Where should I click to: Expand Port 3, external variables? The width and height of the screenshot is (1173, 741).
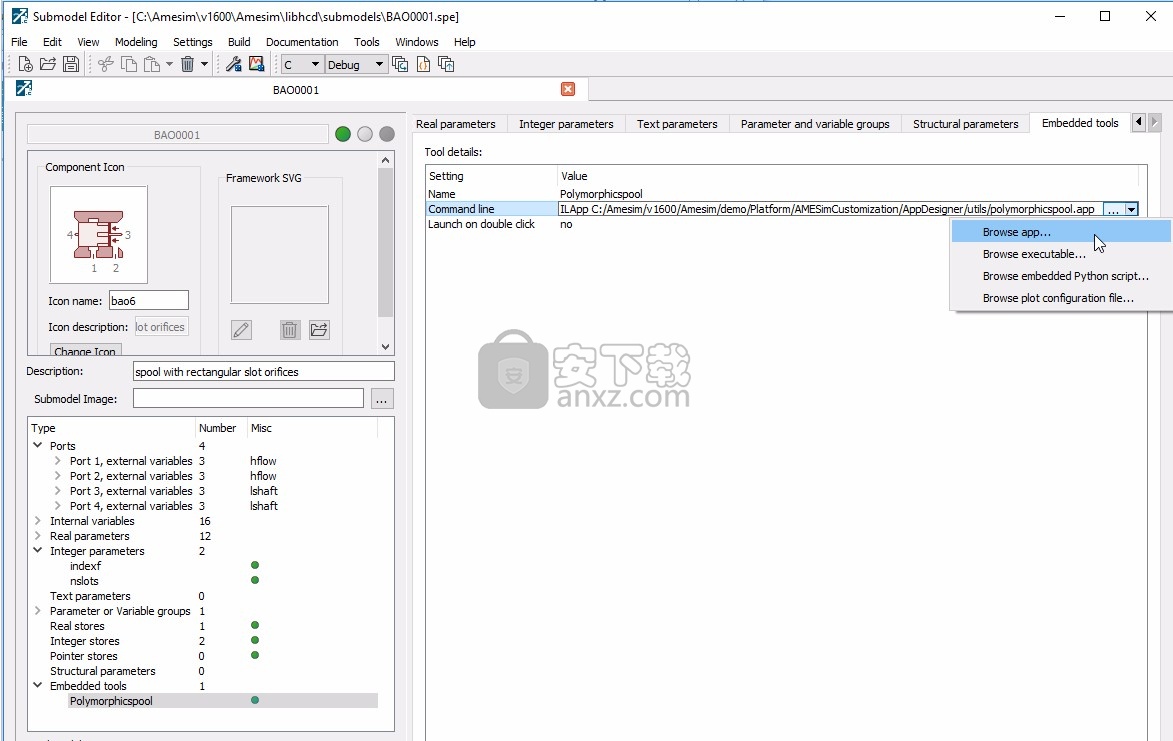click(58, 491)
